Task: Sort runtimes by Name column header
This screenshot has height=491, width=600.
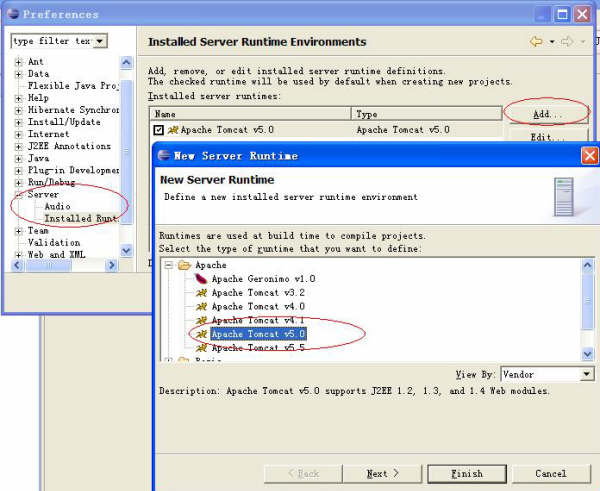Action: [250, 115]
